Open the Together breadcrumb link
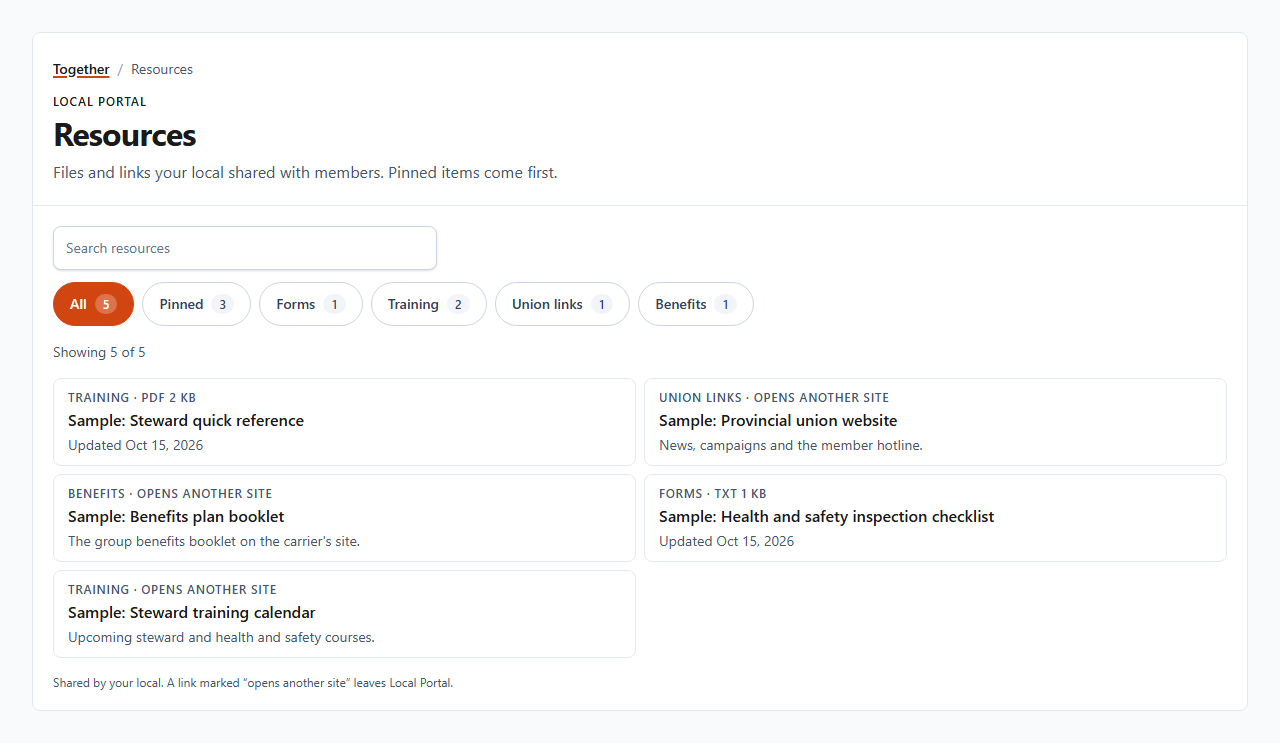 [x=81, y=69]
